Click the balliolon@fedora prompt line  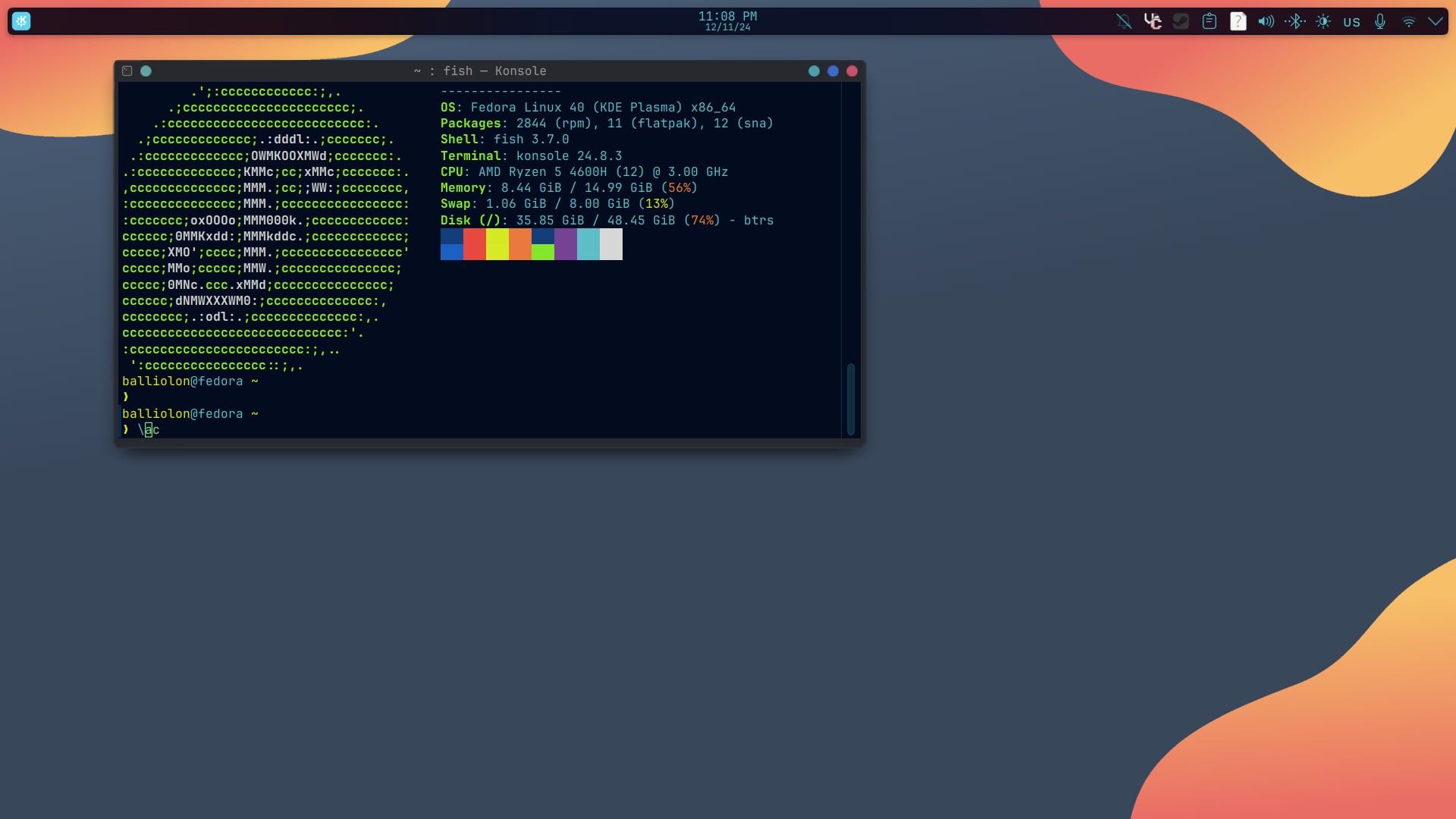pyautogui.click(x=190, y=381)
